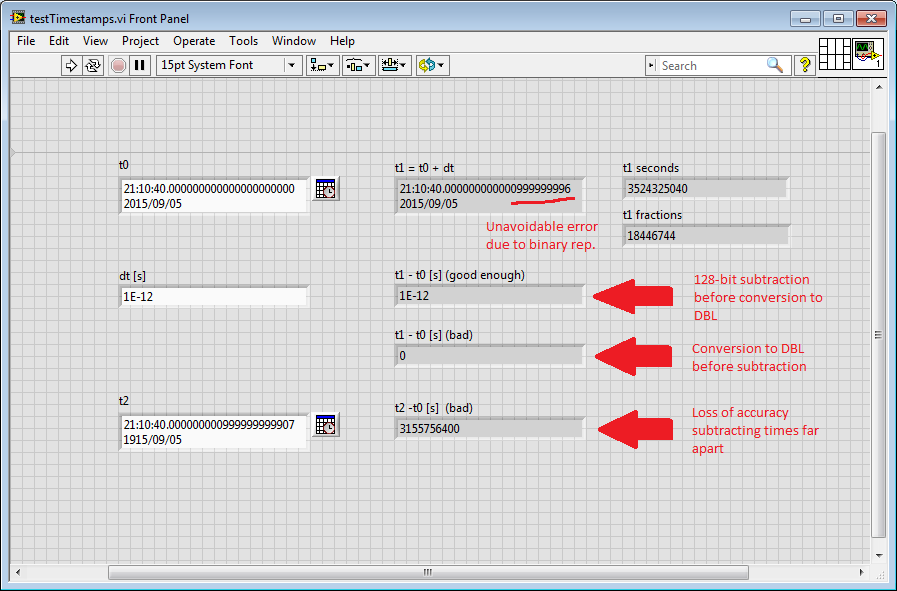The width and height of the screenshot is (897, 591).
Task: Click the t1 seconds indicator 3524325040
Action: [705, 189]
